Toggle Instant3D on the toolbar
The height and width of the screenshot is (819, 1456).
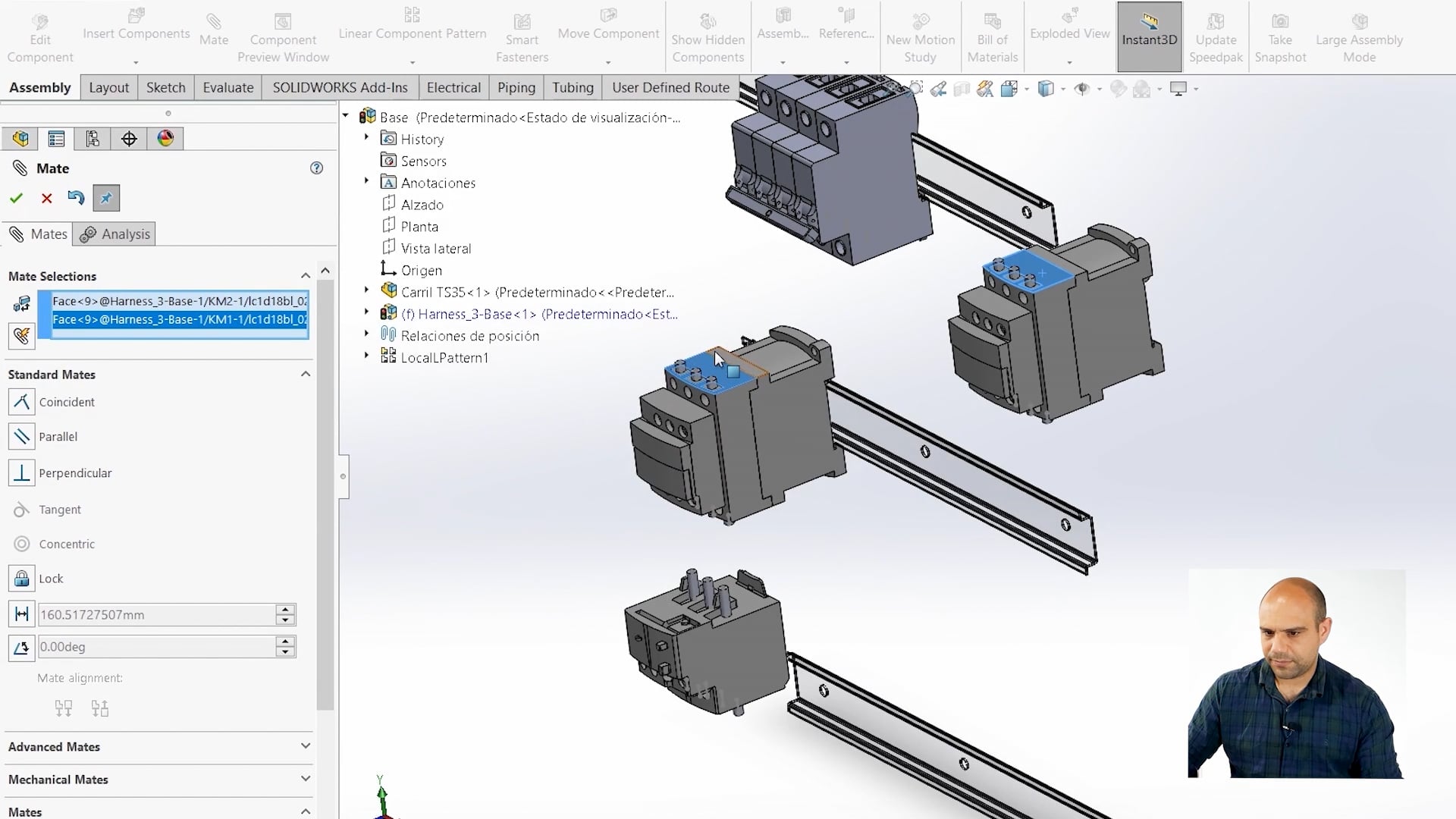[x=1149, y=33]
